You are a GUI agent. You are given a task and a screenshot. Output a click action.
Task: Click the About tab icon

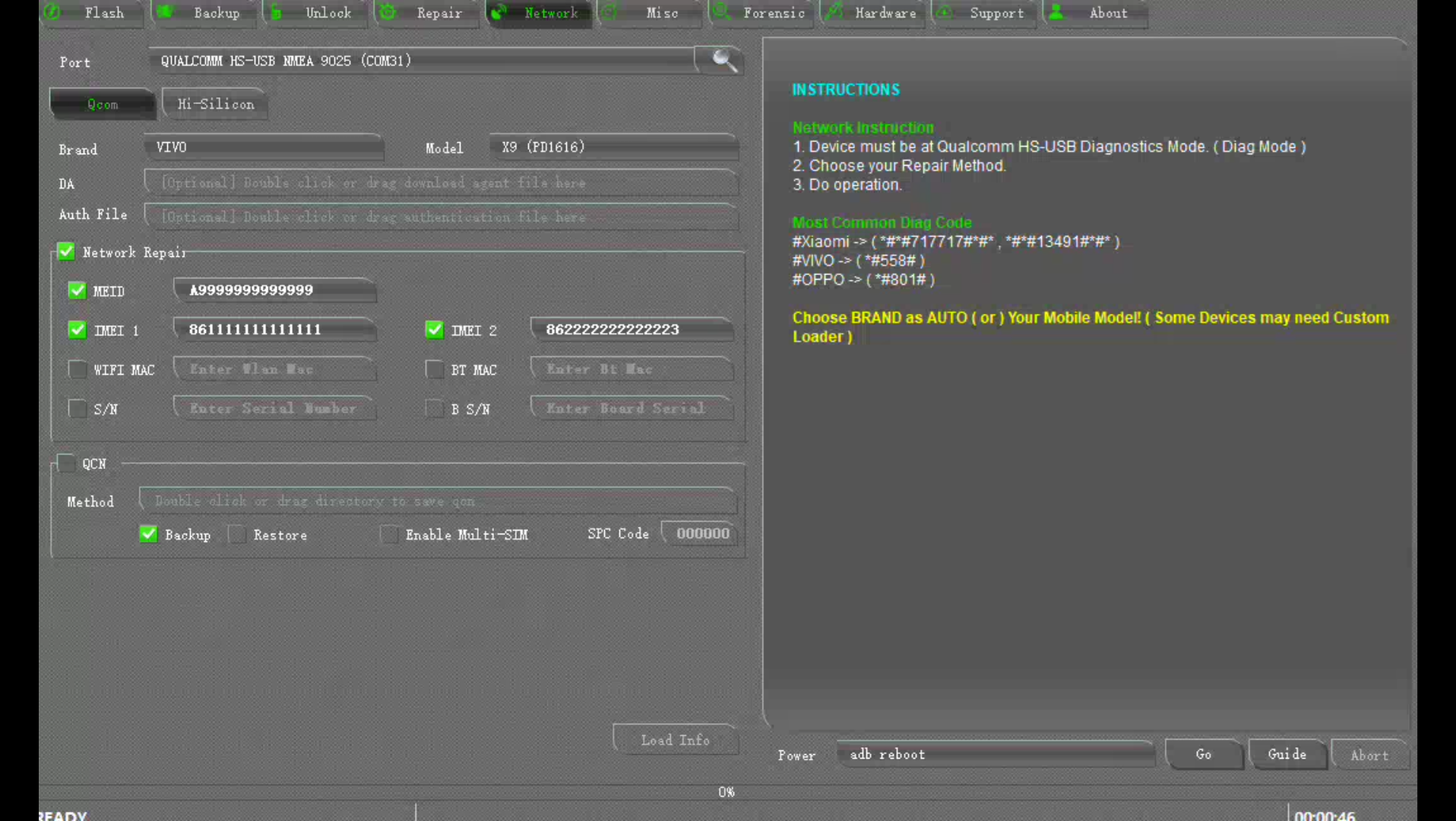coord(1056,12)
